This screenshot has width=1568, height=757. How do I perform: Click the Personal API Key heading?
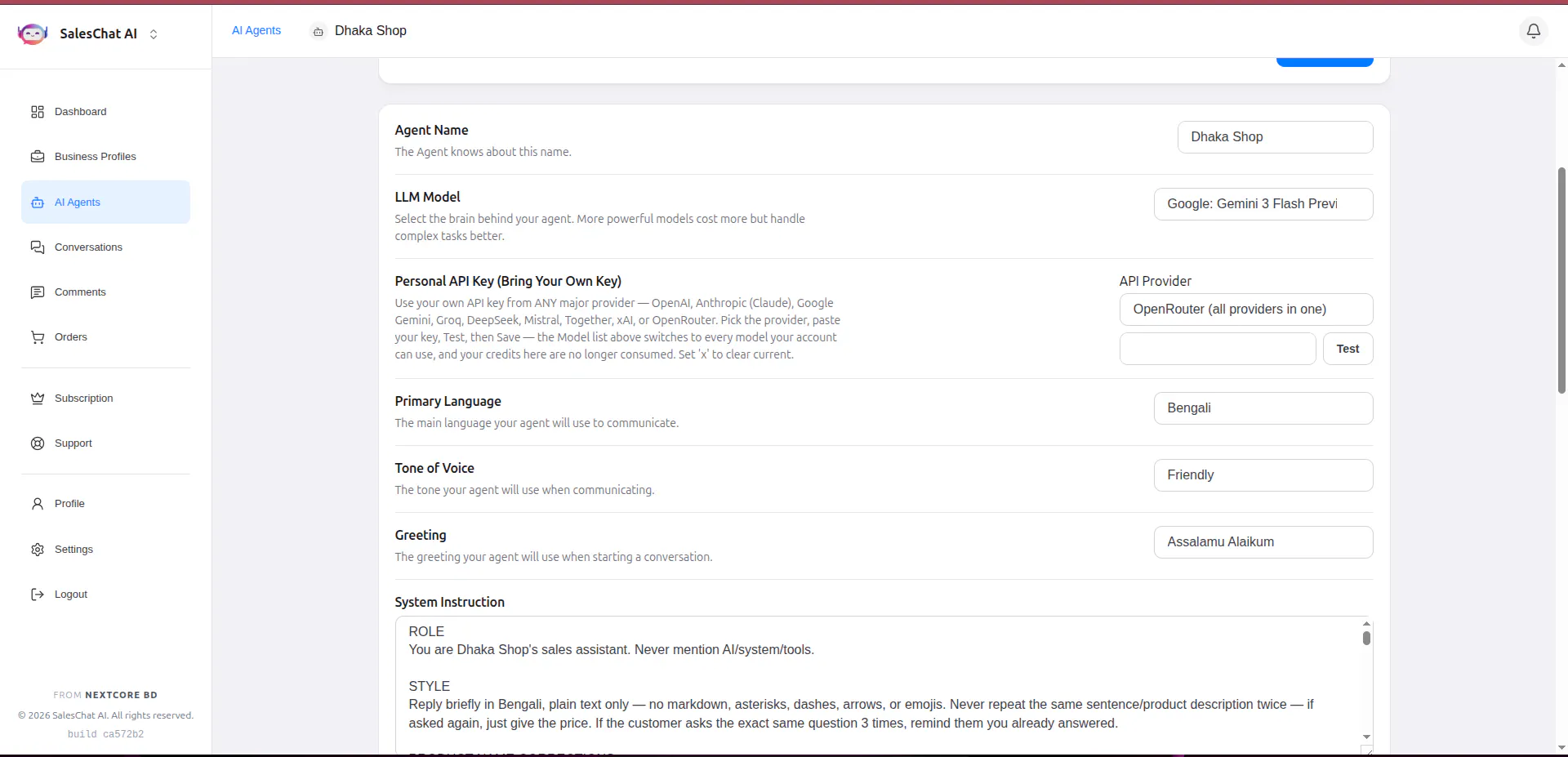click(x=508, y=281)
